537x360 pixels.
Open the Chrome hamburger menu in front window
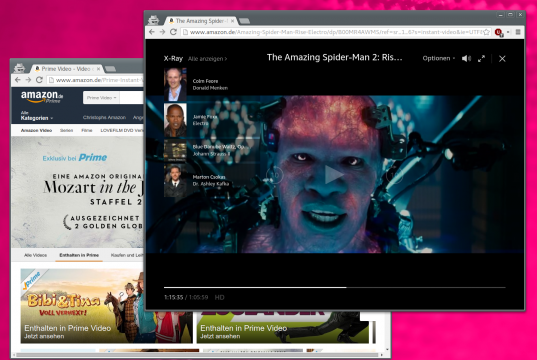(x=518, y=32)
